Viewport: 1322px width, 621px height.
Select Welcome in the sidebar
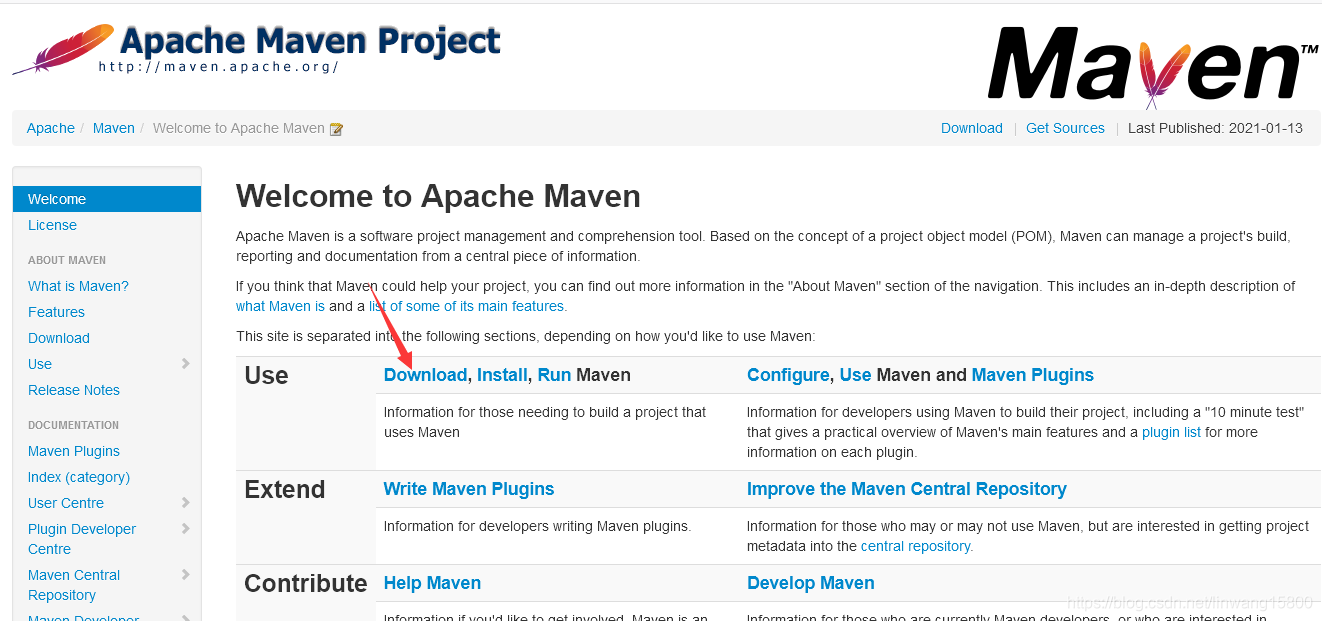click(107, 199)
